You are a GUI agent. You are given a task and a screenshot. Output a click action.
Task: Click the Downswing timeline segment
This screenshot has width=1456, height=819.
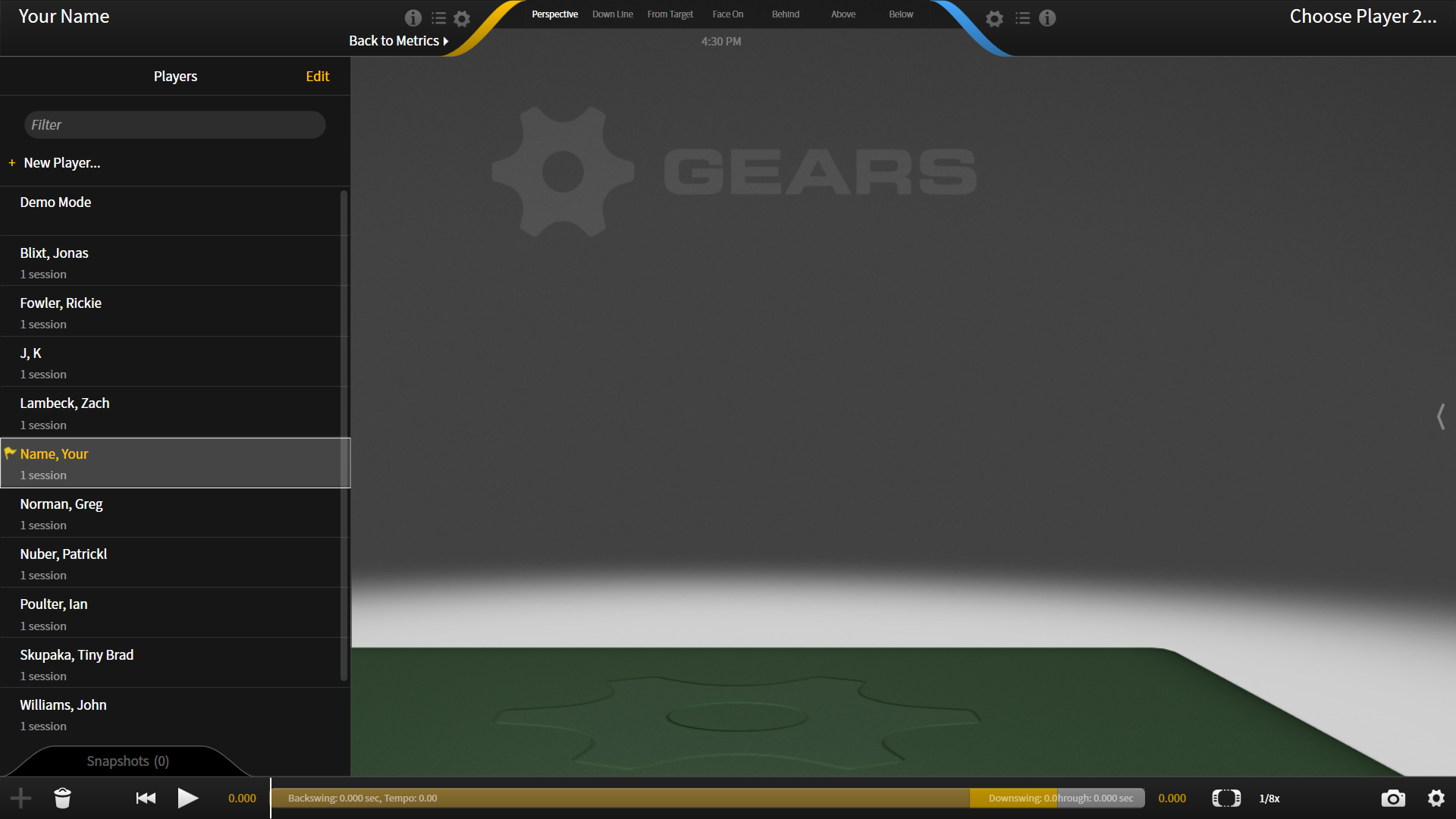(1014, 799)
